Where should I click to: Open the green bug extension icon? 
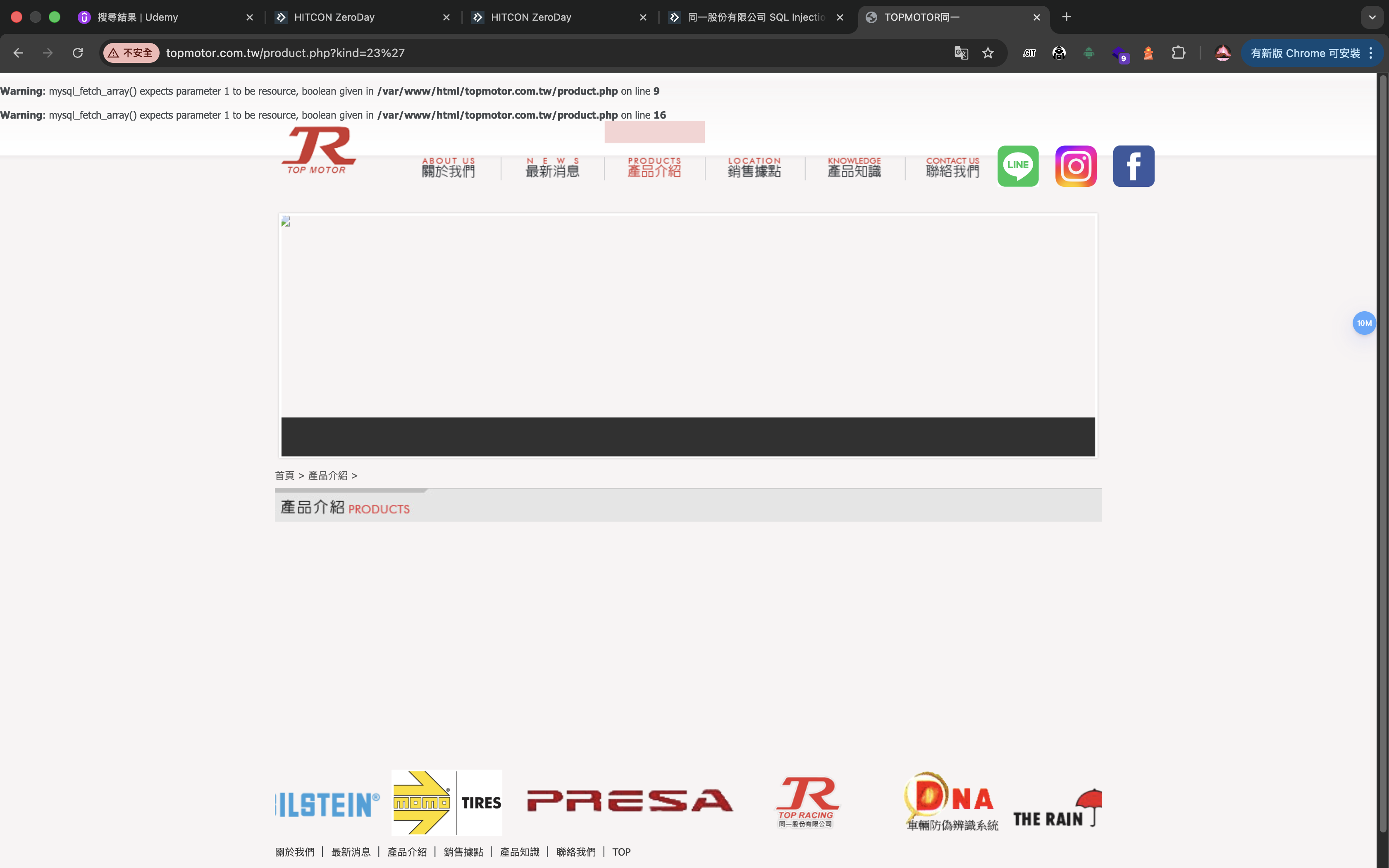tap(1089, 53)
